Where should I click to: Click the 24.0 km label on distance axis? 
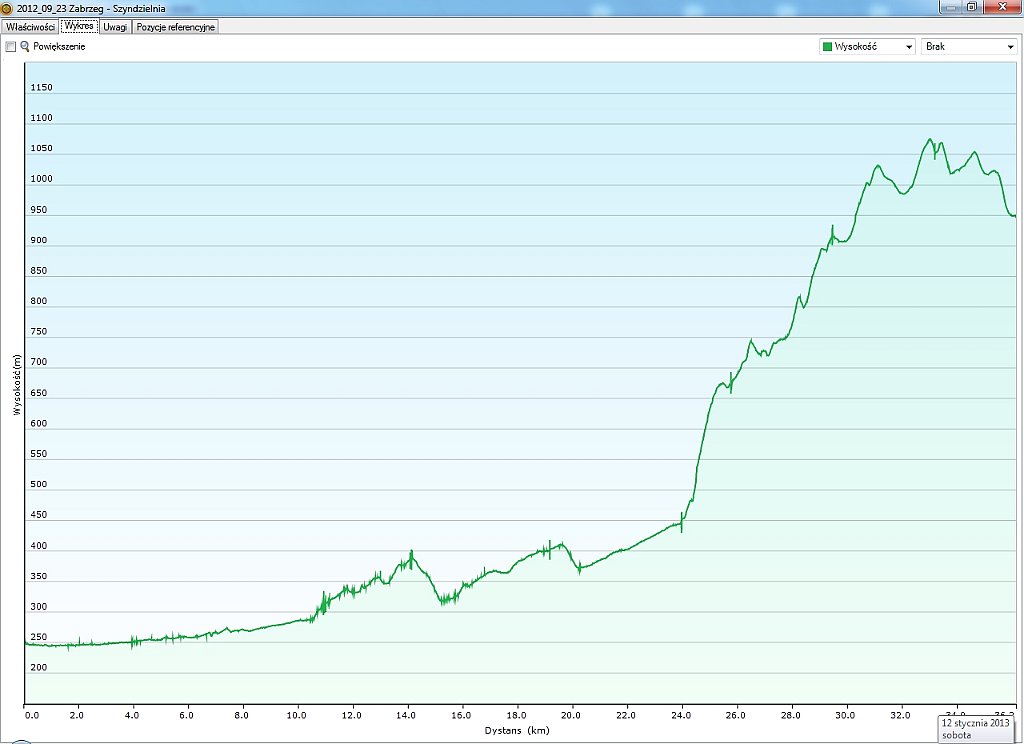[x=682, y=716]
